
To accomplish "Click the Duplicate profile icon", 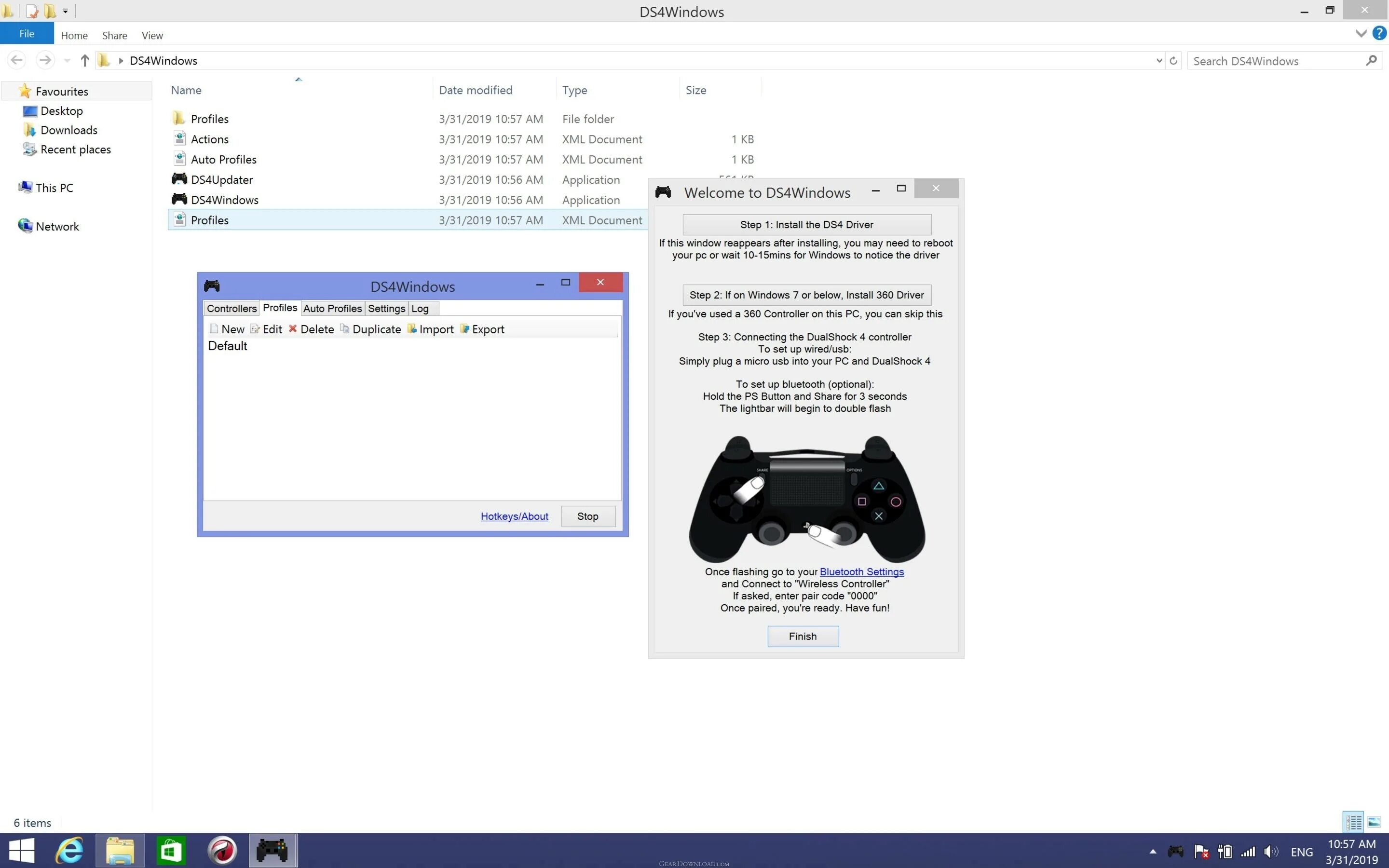I will tap(344, 329).
